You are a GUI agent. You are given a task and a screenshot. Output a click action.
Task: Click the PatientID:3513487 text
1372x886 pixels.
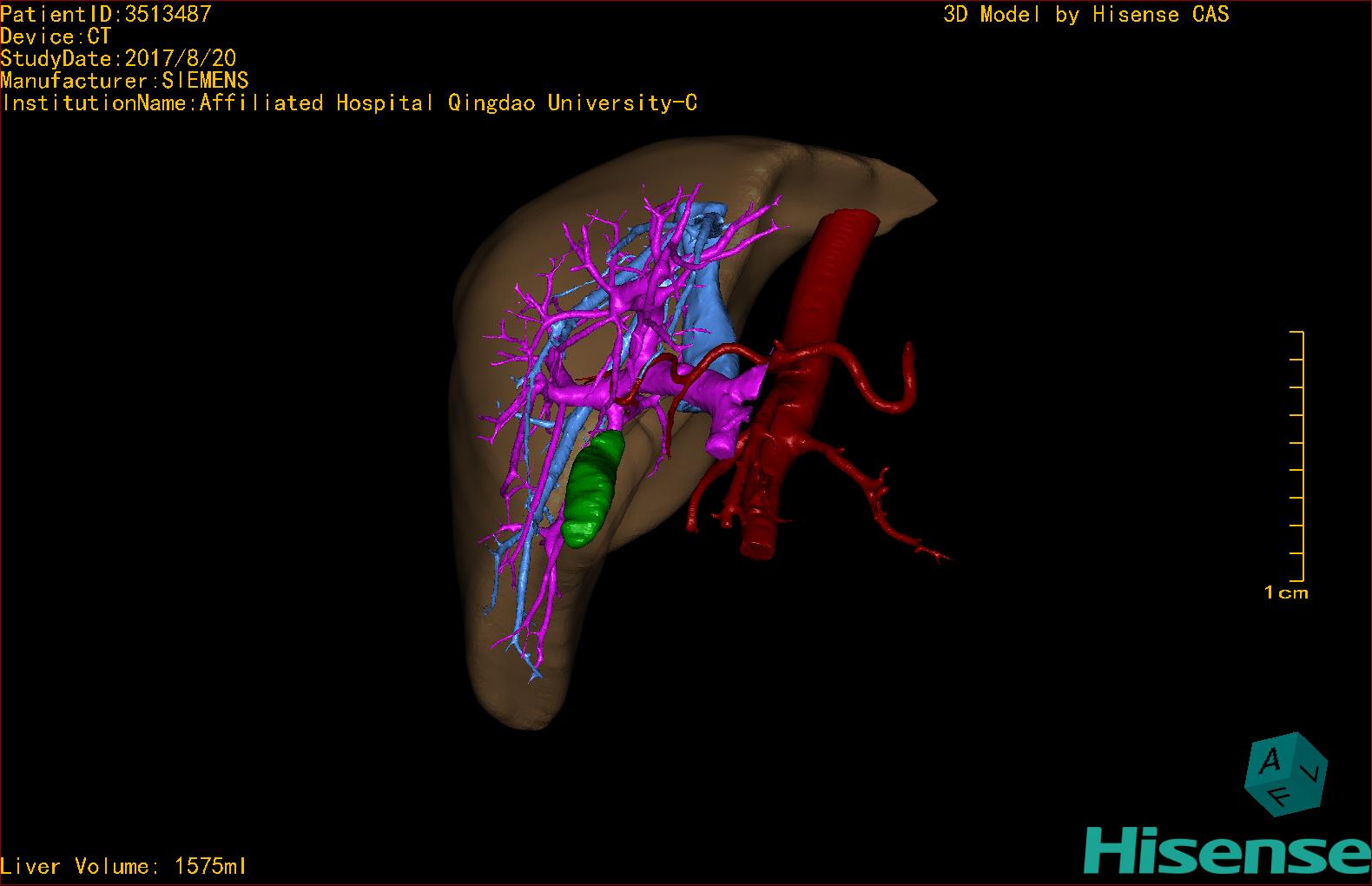click(x=106, y=14)
